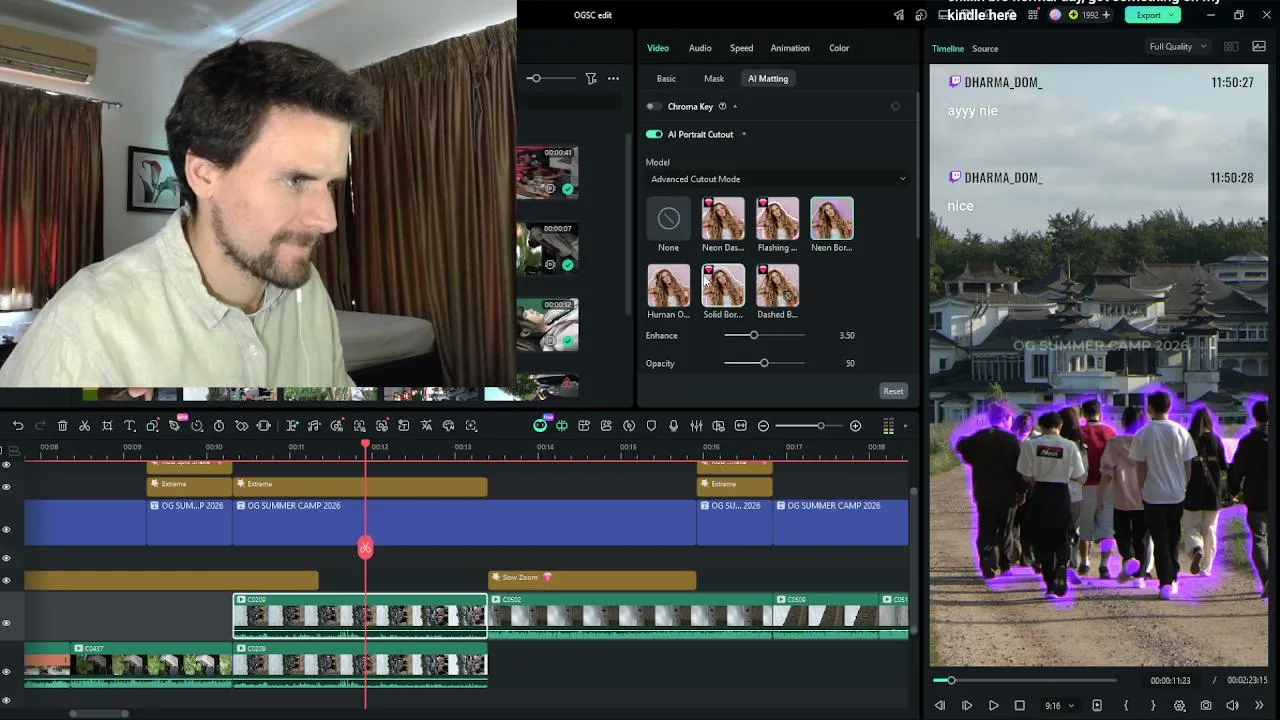Hide the C0209 upper video track

(6, 622)
